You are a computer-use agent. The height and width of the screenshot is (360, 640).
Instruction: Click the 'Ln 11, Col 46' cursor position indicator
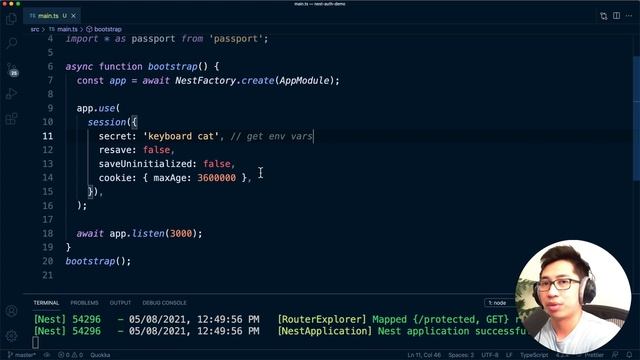pyautogui.click(x=424, y=355)
